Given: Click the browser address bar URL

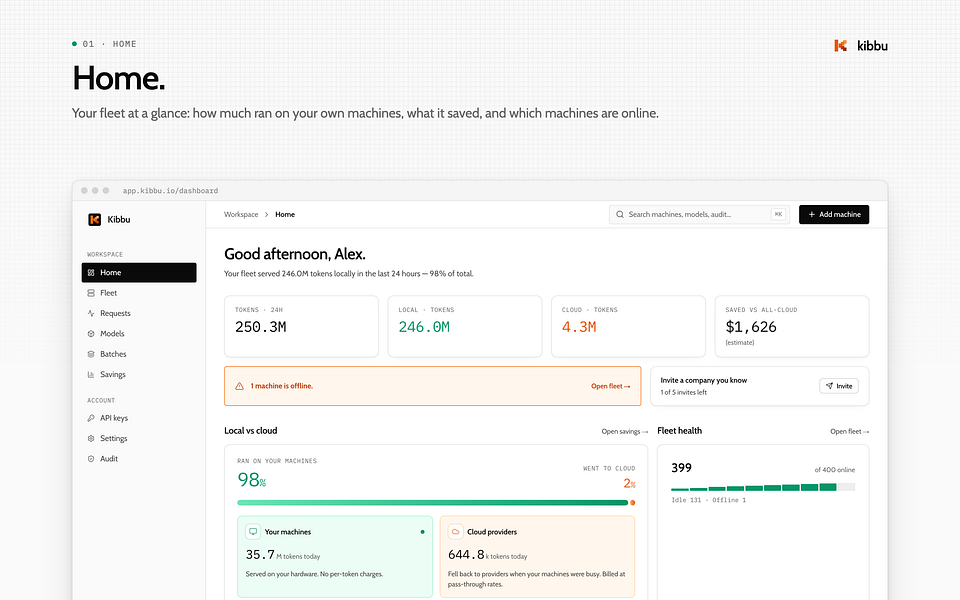Looking at the screenshot, I should [x=170, y=191].
